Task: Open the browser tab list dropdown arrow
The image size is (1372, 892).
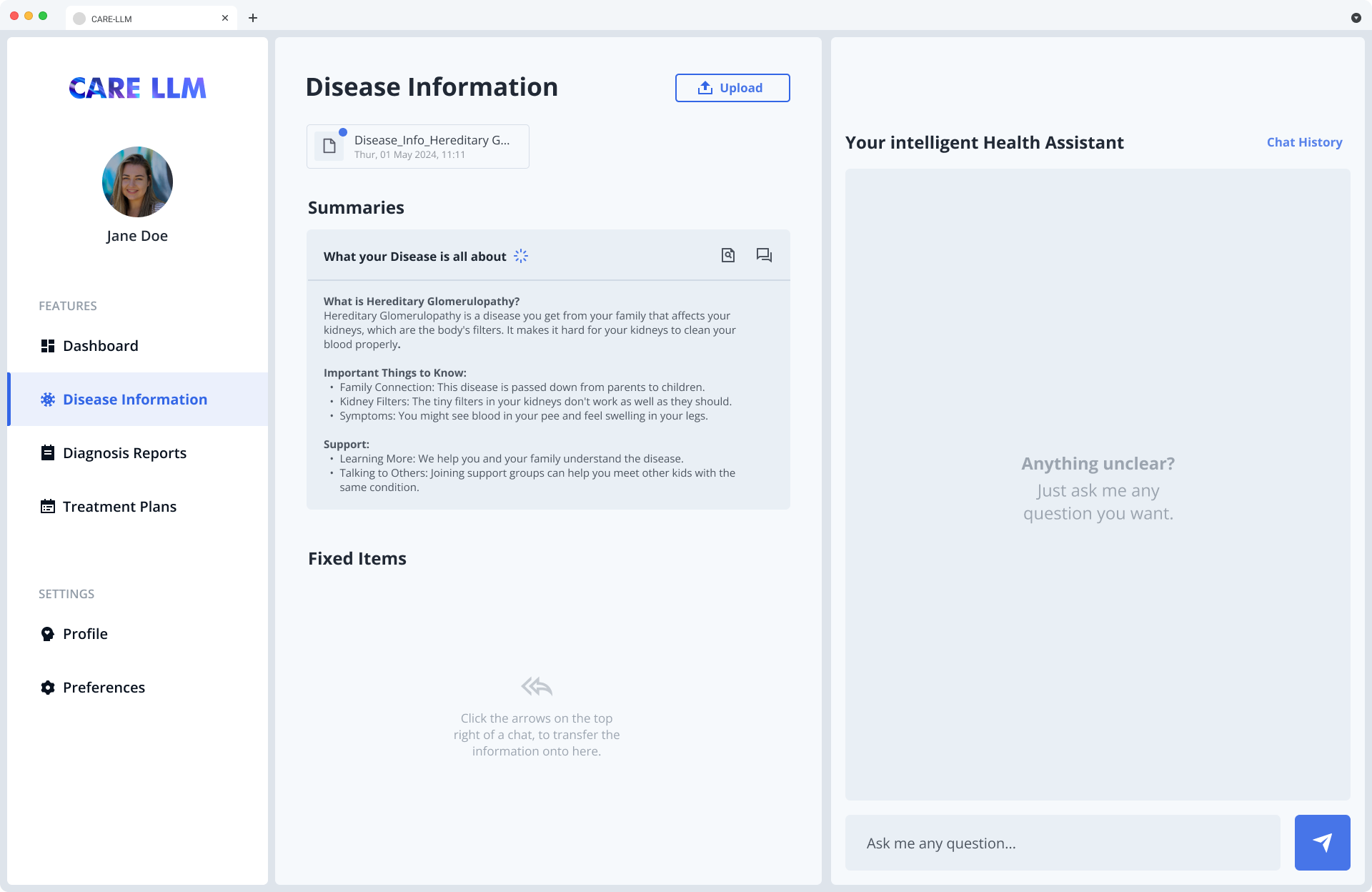Action: pos(1356,18)
